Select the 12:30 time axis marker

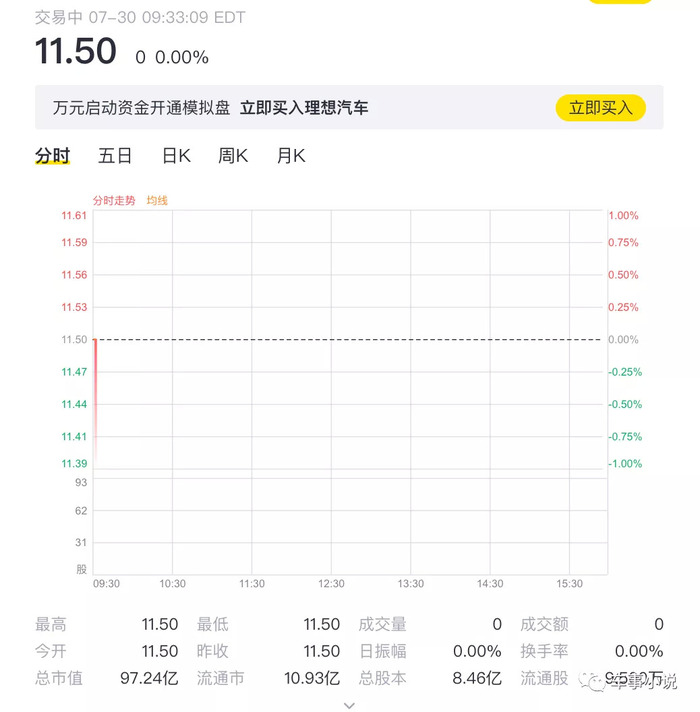[331, 583]
